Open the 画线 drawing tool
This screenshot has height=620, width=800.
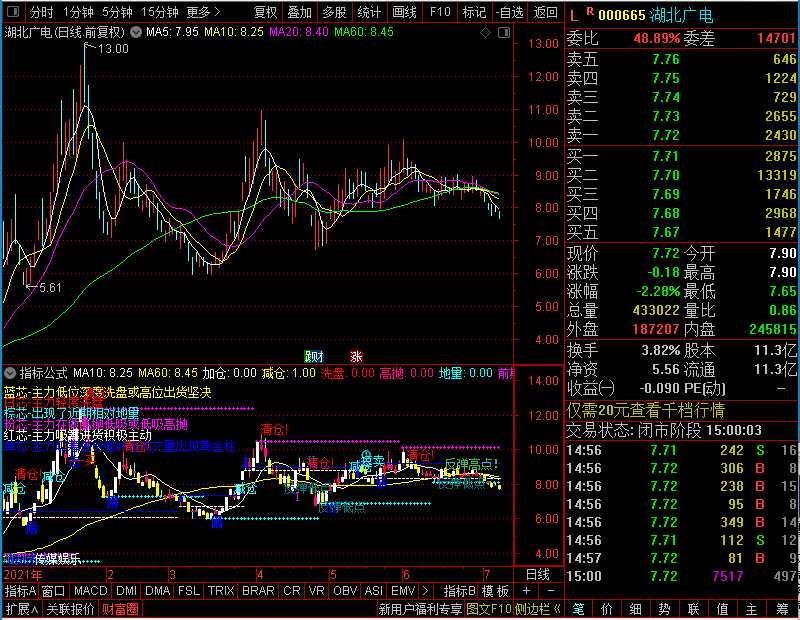(404, 12)
